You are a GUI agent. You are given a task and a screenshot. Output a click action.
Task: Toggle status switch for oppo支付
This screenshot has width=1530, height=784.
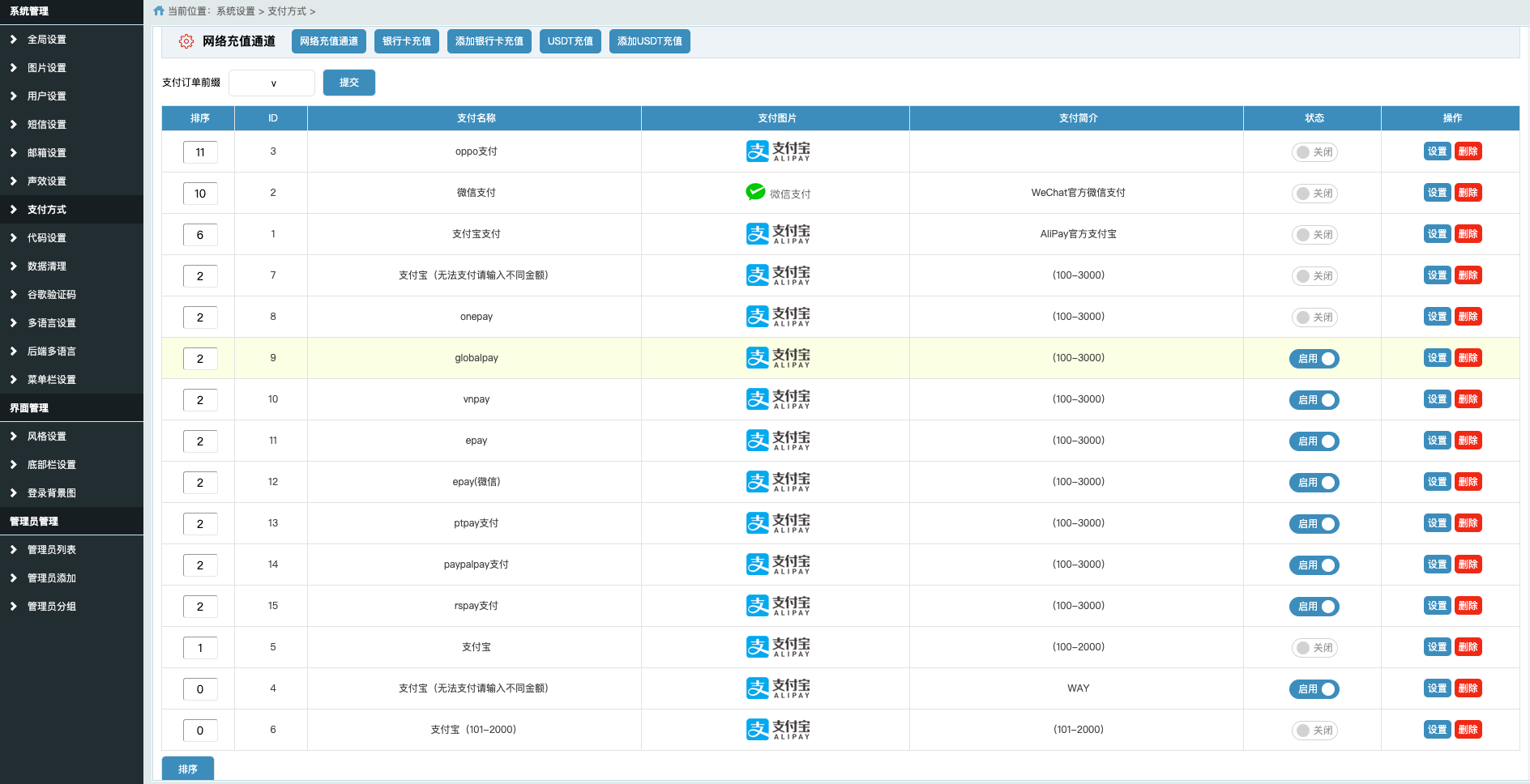pyautogui.click(x=1314, y=152)
